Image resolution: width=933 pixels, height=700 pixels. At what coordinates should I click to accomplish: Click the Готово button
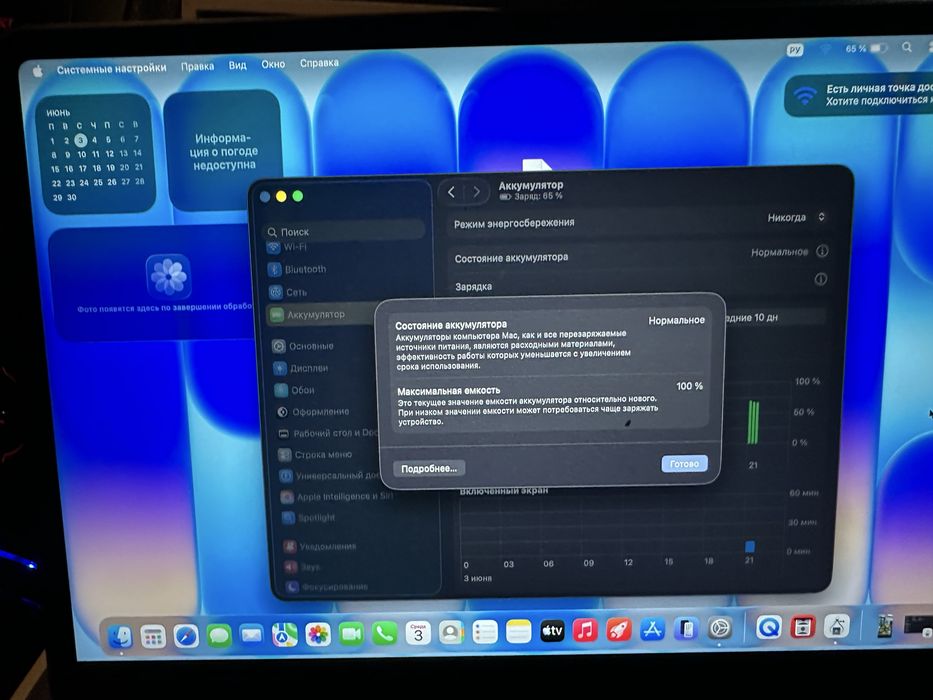(x=684, y=464)
